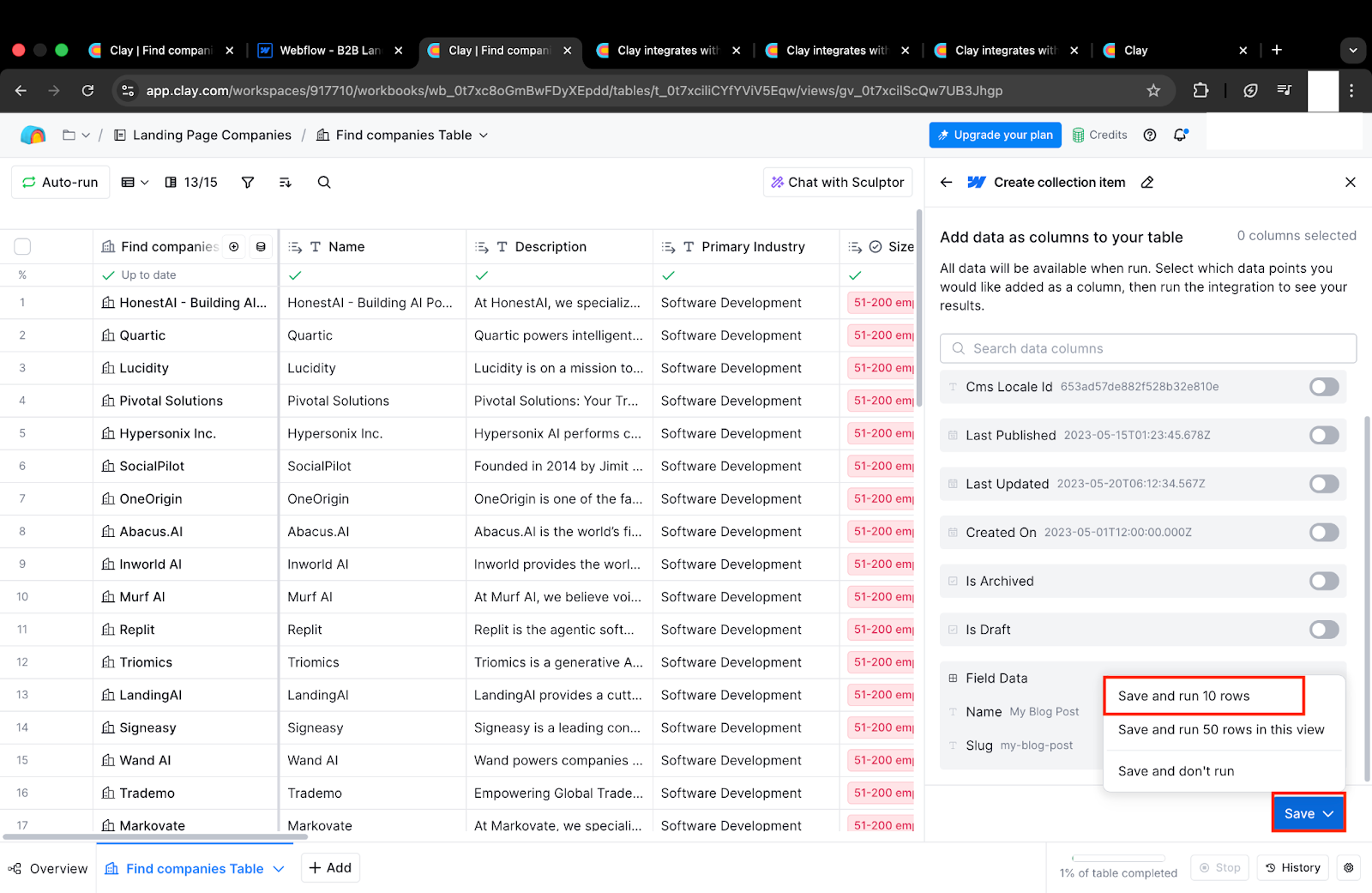This screenshot has width=1372, height=893.
Task: Switch to the Webflow - B2B Lan browser tab
Action: 330,50
